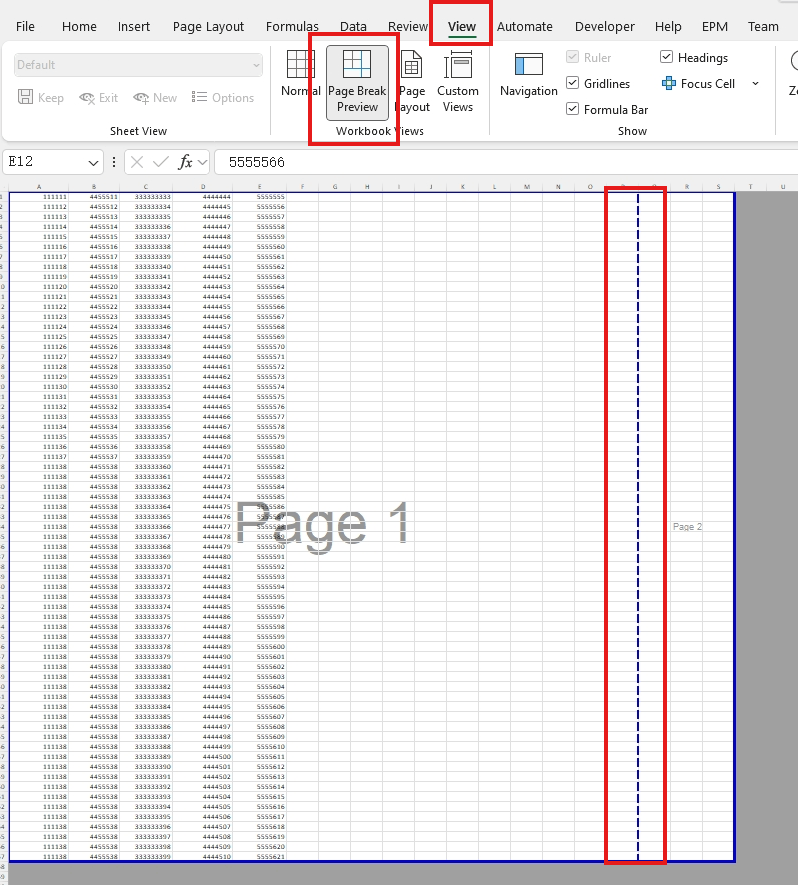This screenshot has height=885, width=798.
Task: Select column A header
Action: [39, 187]
